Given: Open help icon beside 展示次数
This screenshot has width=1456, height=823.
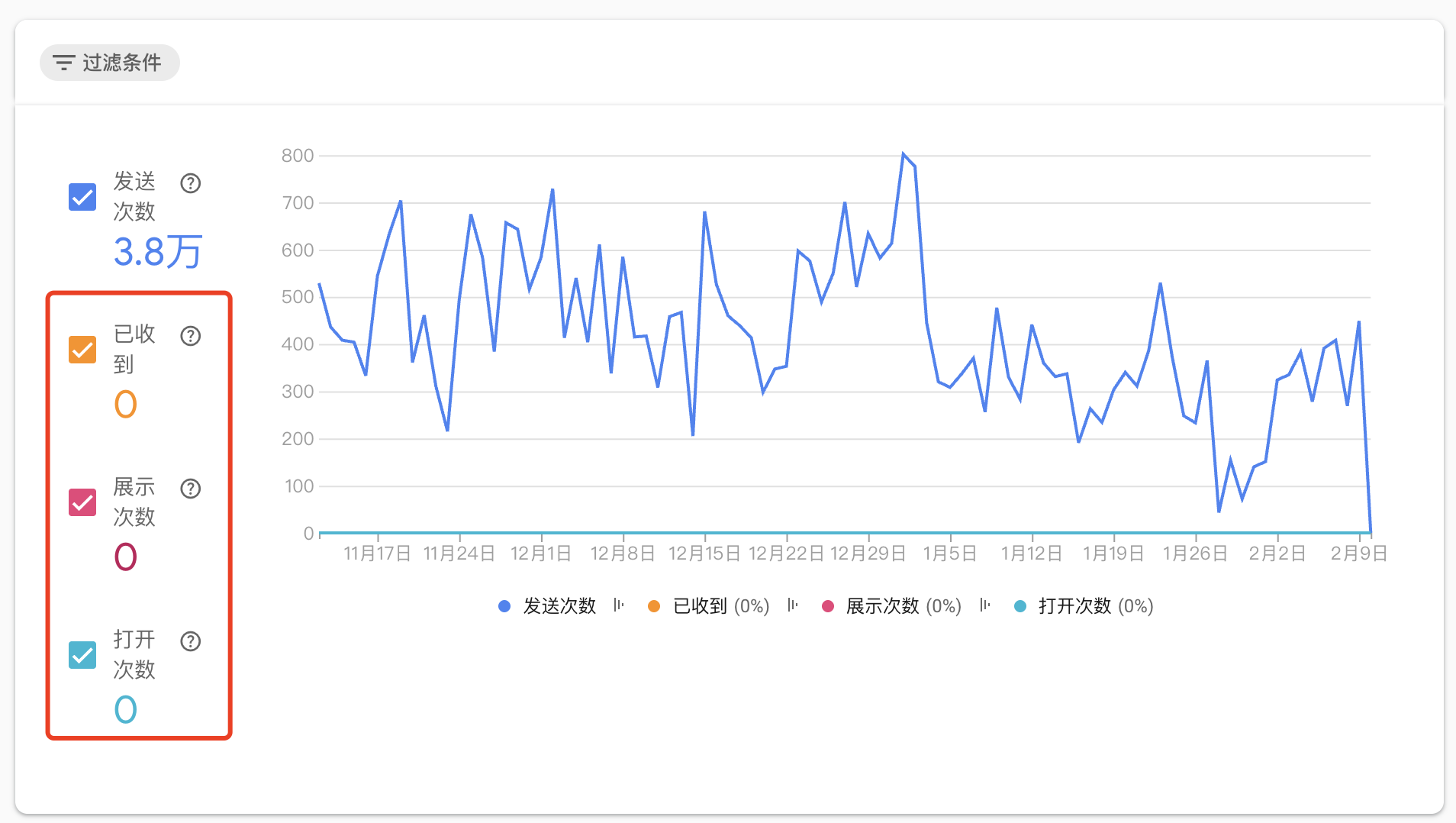Looking at the screenshot, I should [x=191, y=489].
